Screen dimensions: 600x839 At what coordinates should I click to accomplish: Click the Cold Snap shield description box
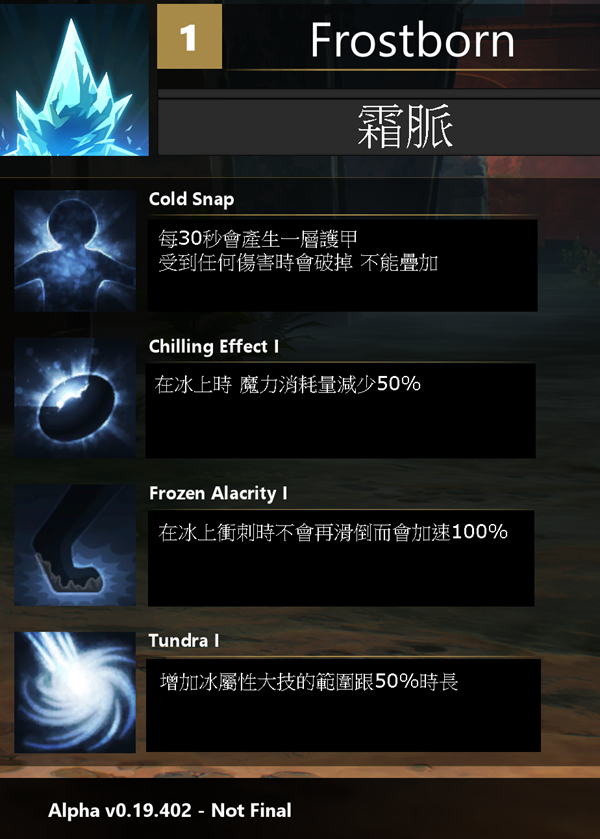tap(343, 265)
